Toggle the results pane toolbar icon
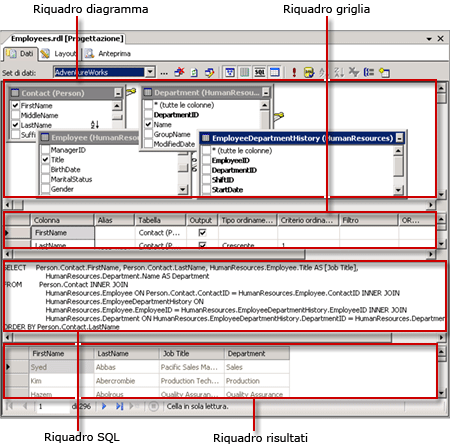The width and height of the screenshot is (450, 447). [x=275, y=72]
